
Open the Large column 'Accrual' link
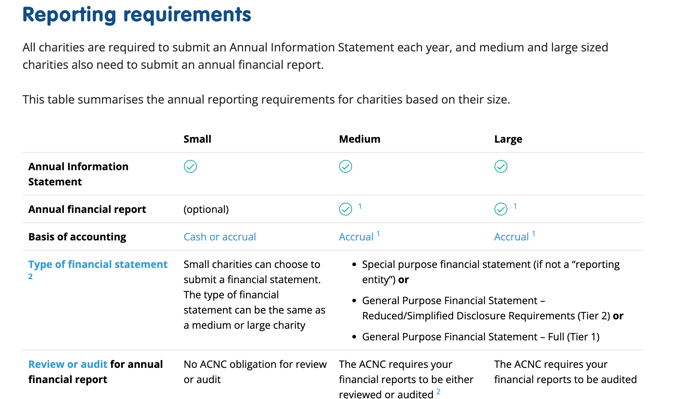coord(511,237)
